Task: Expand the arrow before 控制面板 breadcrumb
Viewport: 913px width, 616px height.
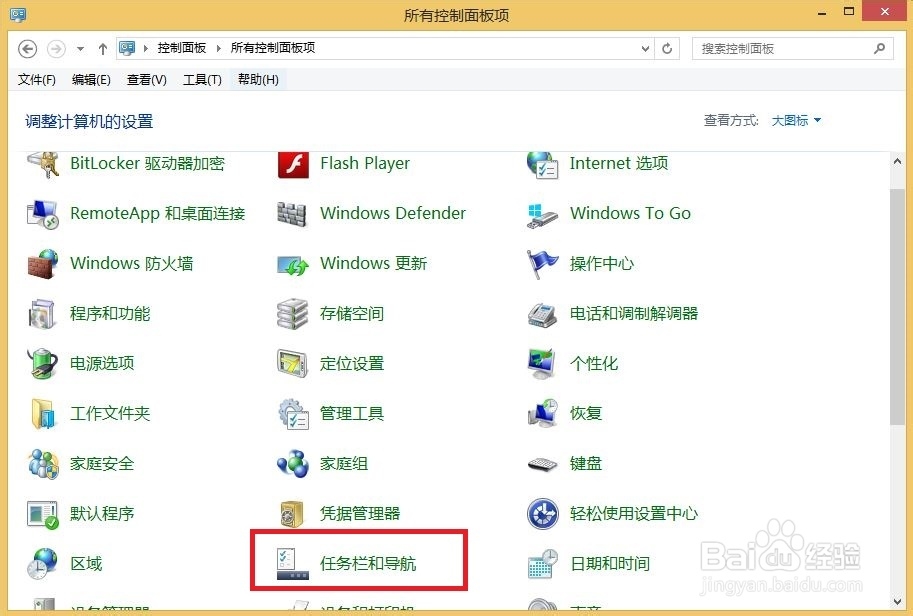Action: pyautogui.click(x=145, y=48)
